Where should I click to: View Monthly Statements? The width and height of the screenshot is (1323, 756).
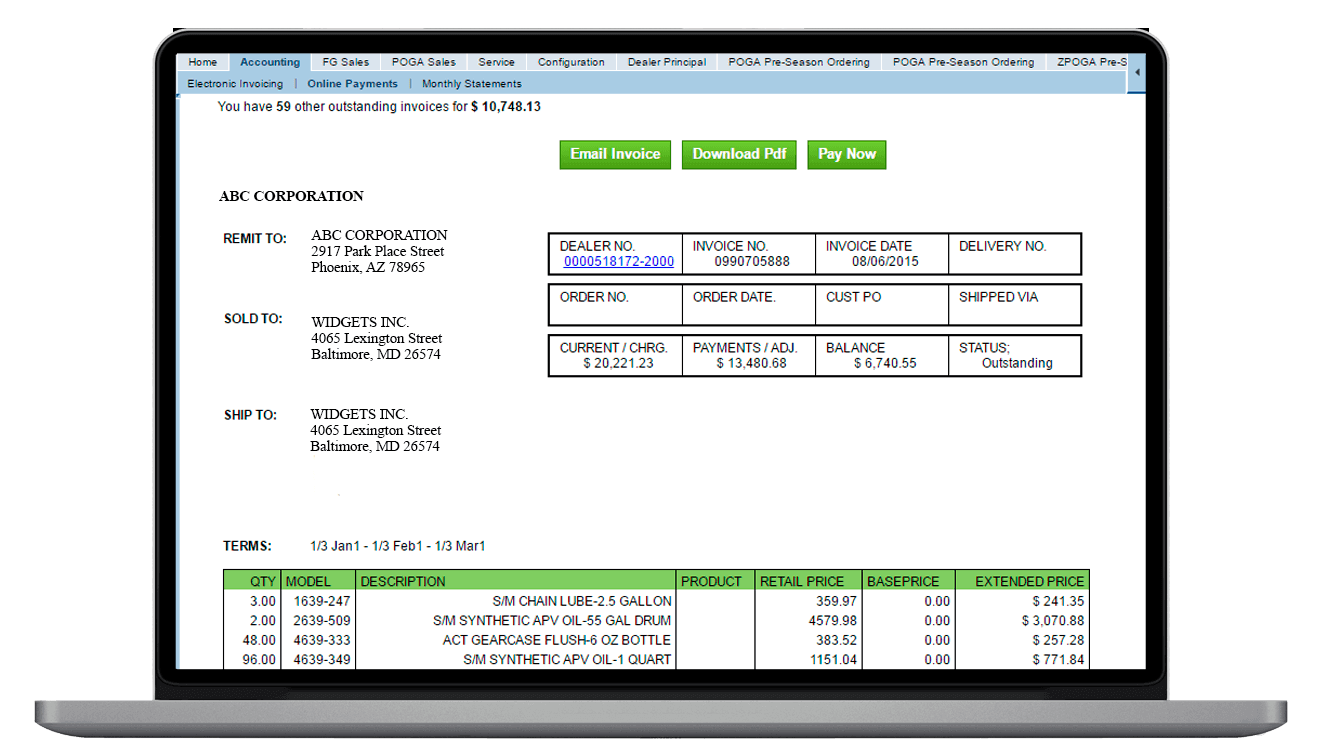tap(471, 84)
